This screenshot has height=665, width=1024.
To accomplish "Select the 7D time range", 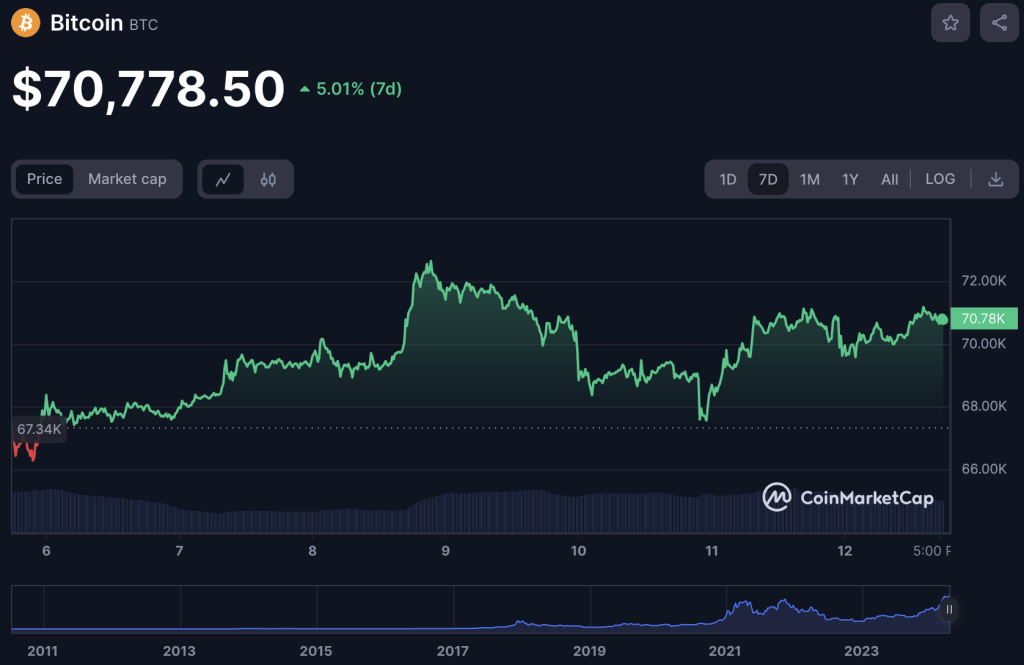I will point(768,180).
